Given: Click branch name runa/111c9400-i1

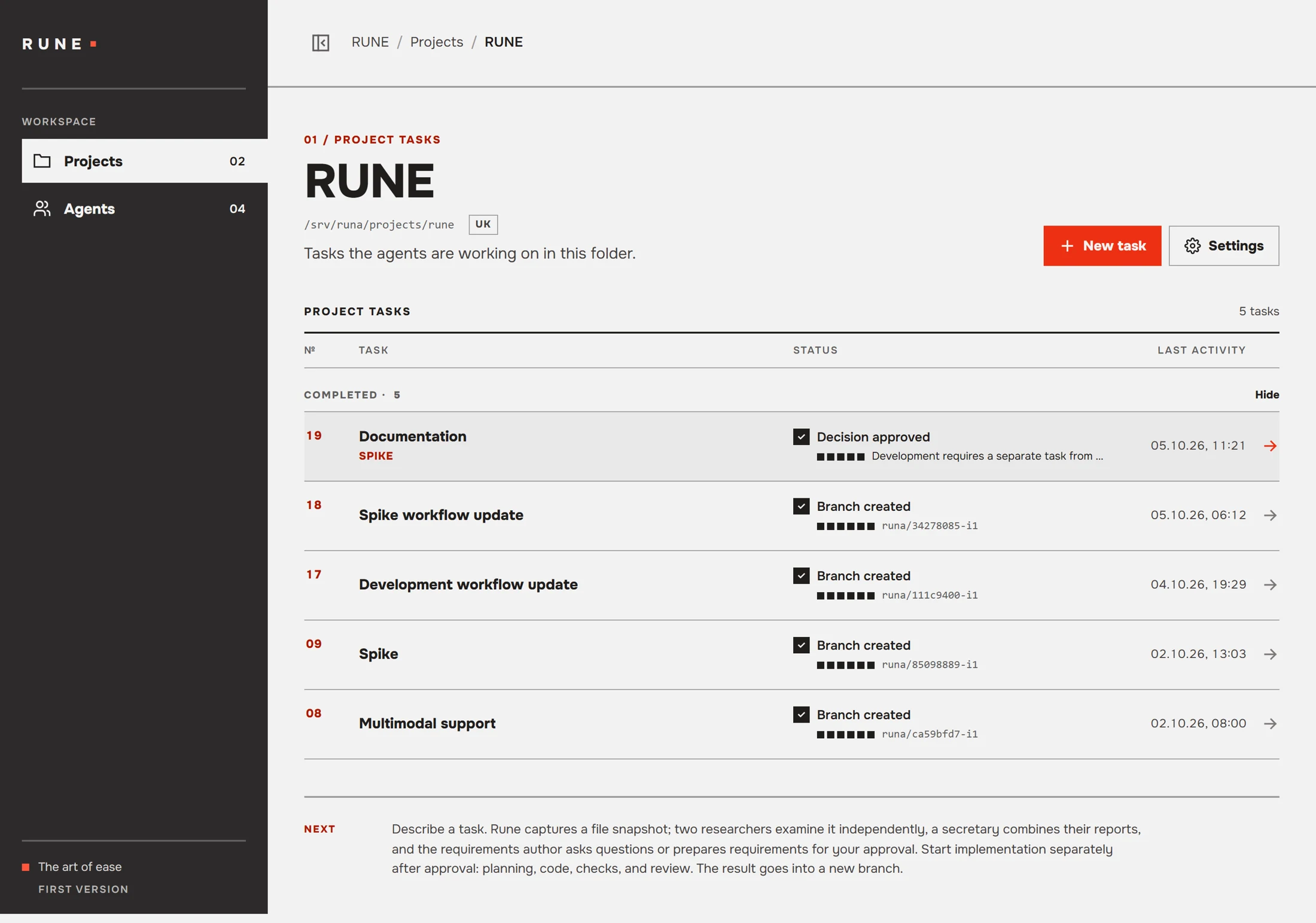Looking at the screenshot, I should (930, 595).
